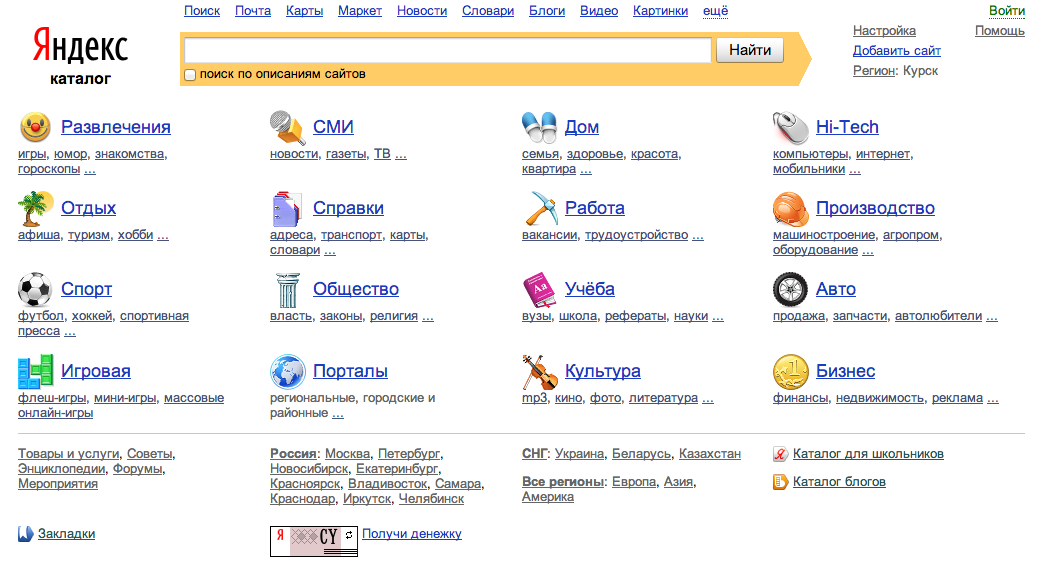Click the CY money counter banner

(314, 541)
